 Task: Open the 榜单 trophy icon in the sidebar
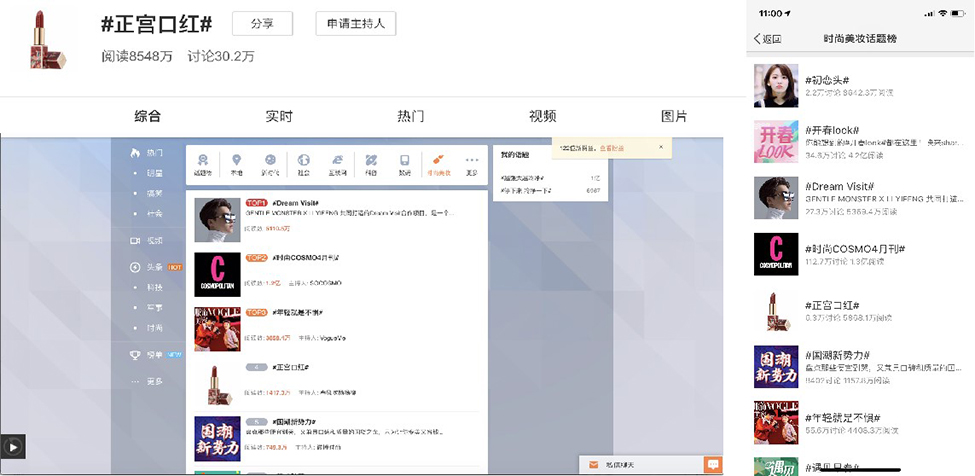(x=135, y=355)
